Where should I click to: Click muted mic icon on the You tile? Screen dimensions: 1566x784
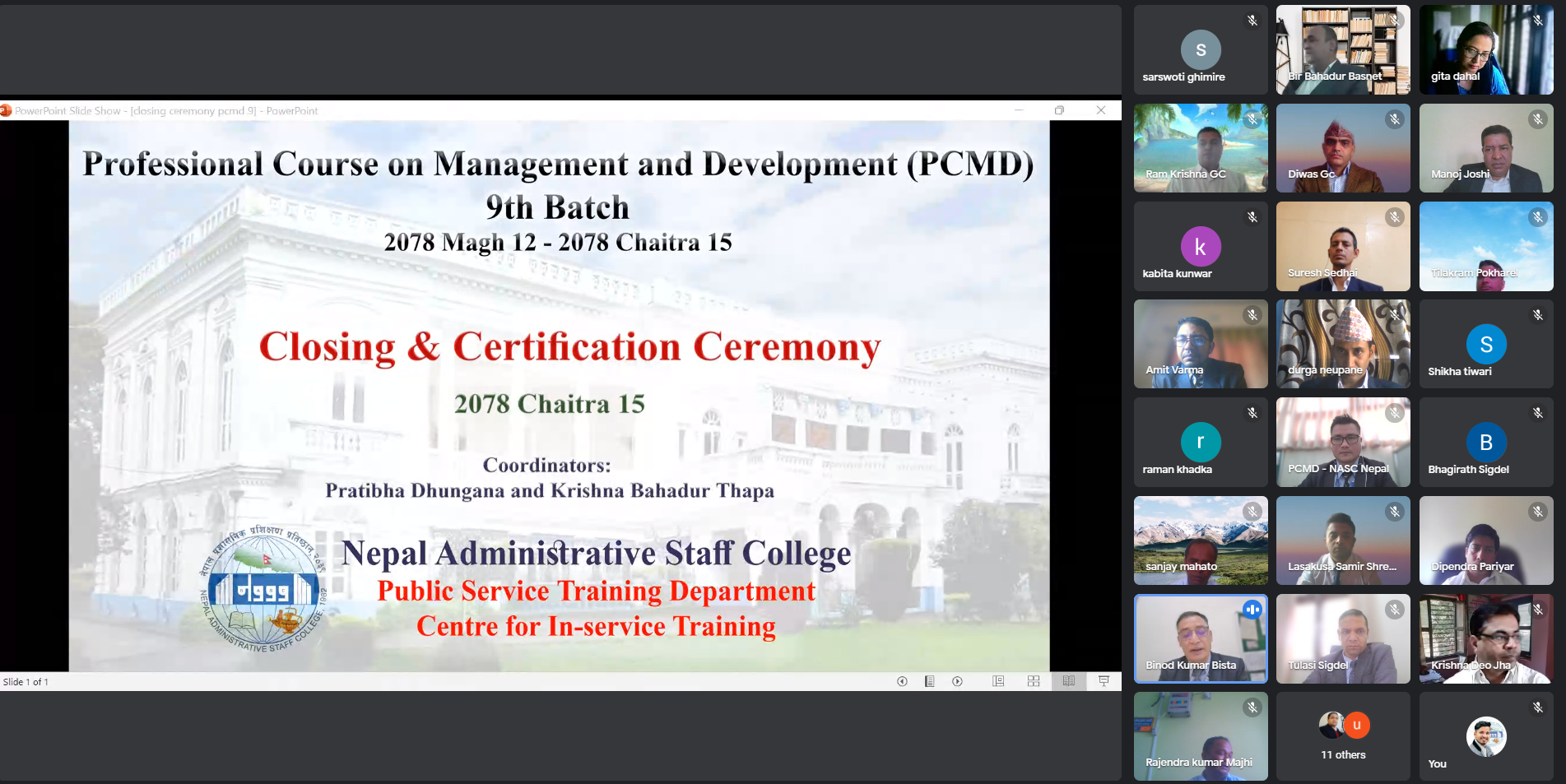point(1538,707)
